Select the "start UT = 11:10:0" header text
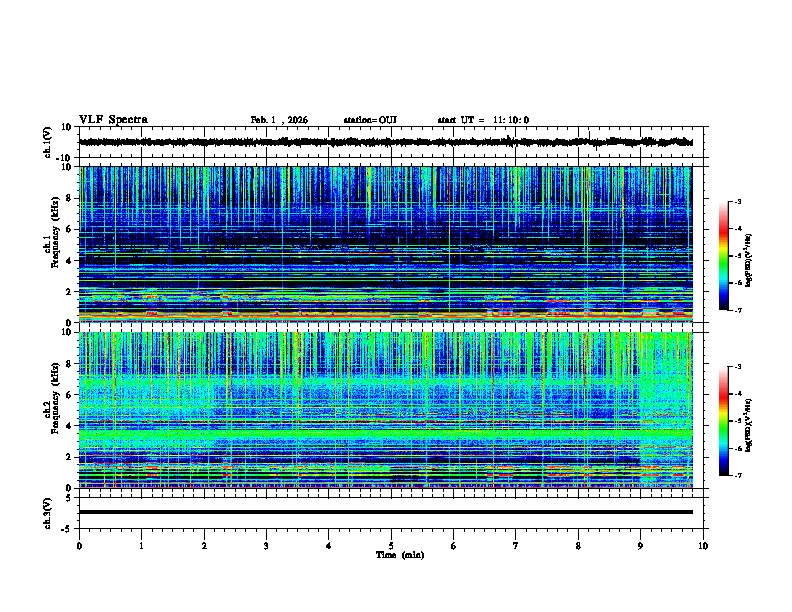This screenshot has height=612, width=792. coord(483,120)
